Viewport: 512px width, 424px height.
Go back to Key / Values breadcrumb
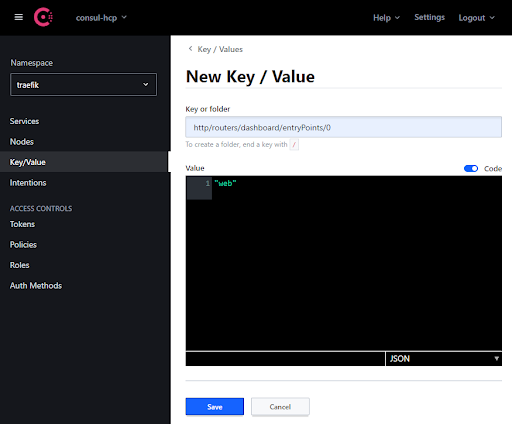(x=220, y=49)
